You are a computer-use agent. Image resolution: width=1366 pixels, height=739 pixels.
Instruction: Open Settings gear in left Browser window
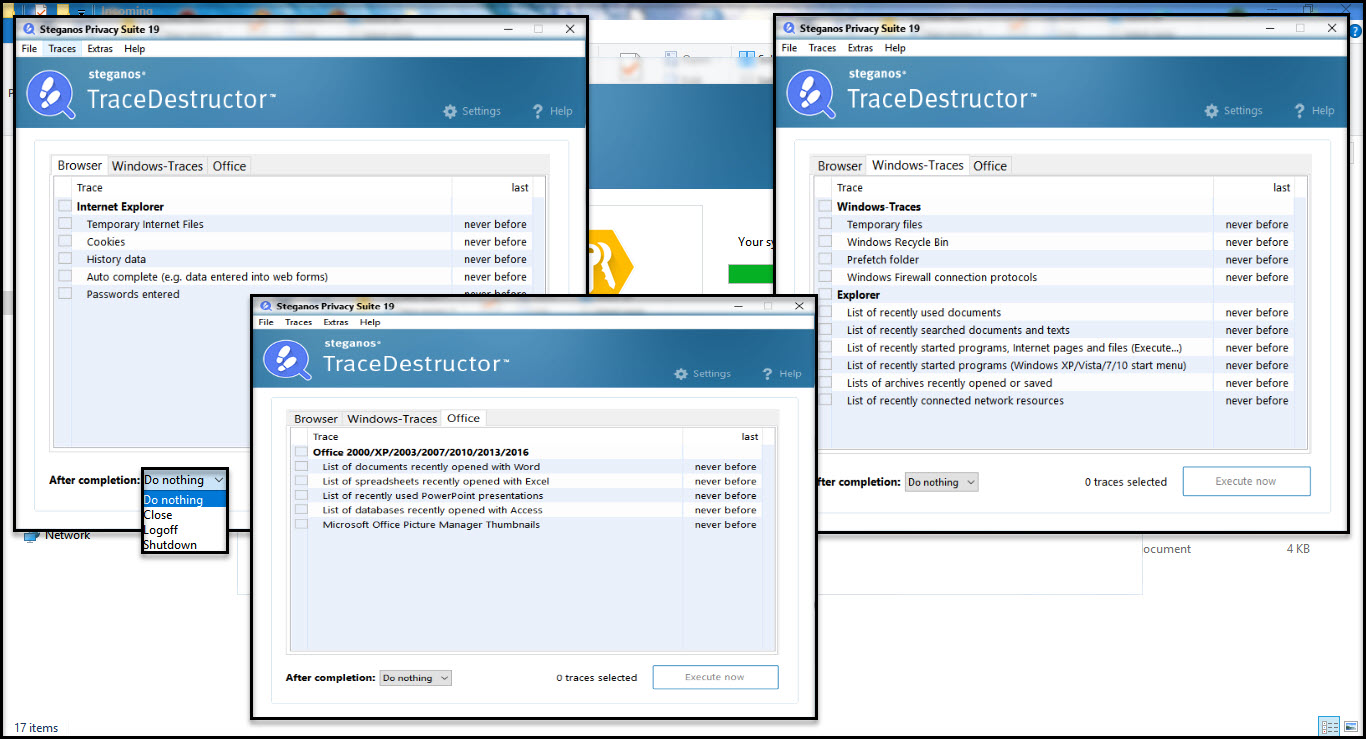click(x=450, y=111)
